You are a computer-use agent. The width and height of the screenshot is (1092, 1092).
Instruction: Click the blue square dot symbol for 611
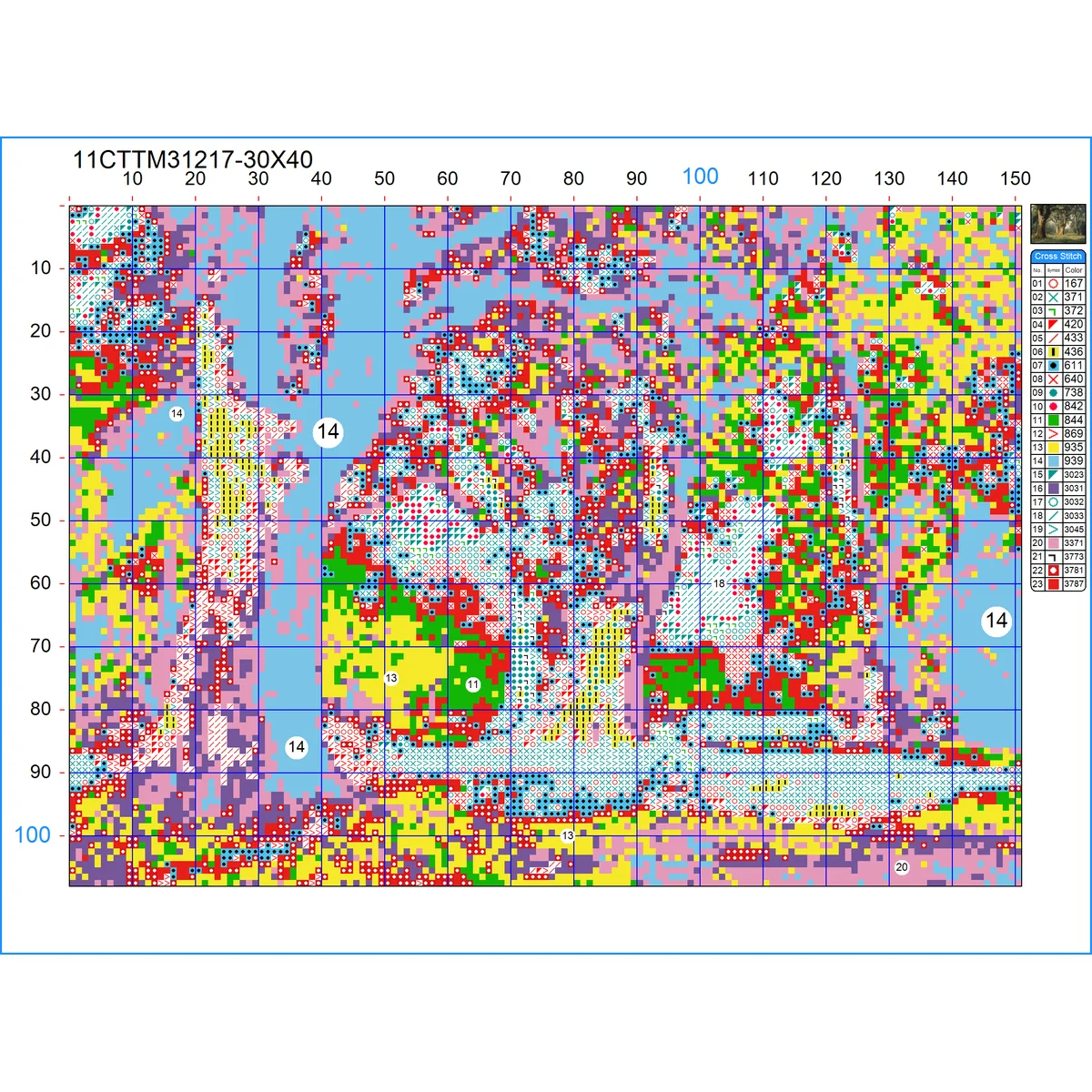tap(1053, 366)
